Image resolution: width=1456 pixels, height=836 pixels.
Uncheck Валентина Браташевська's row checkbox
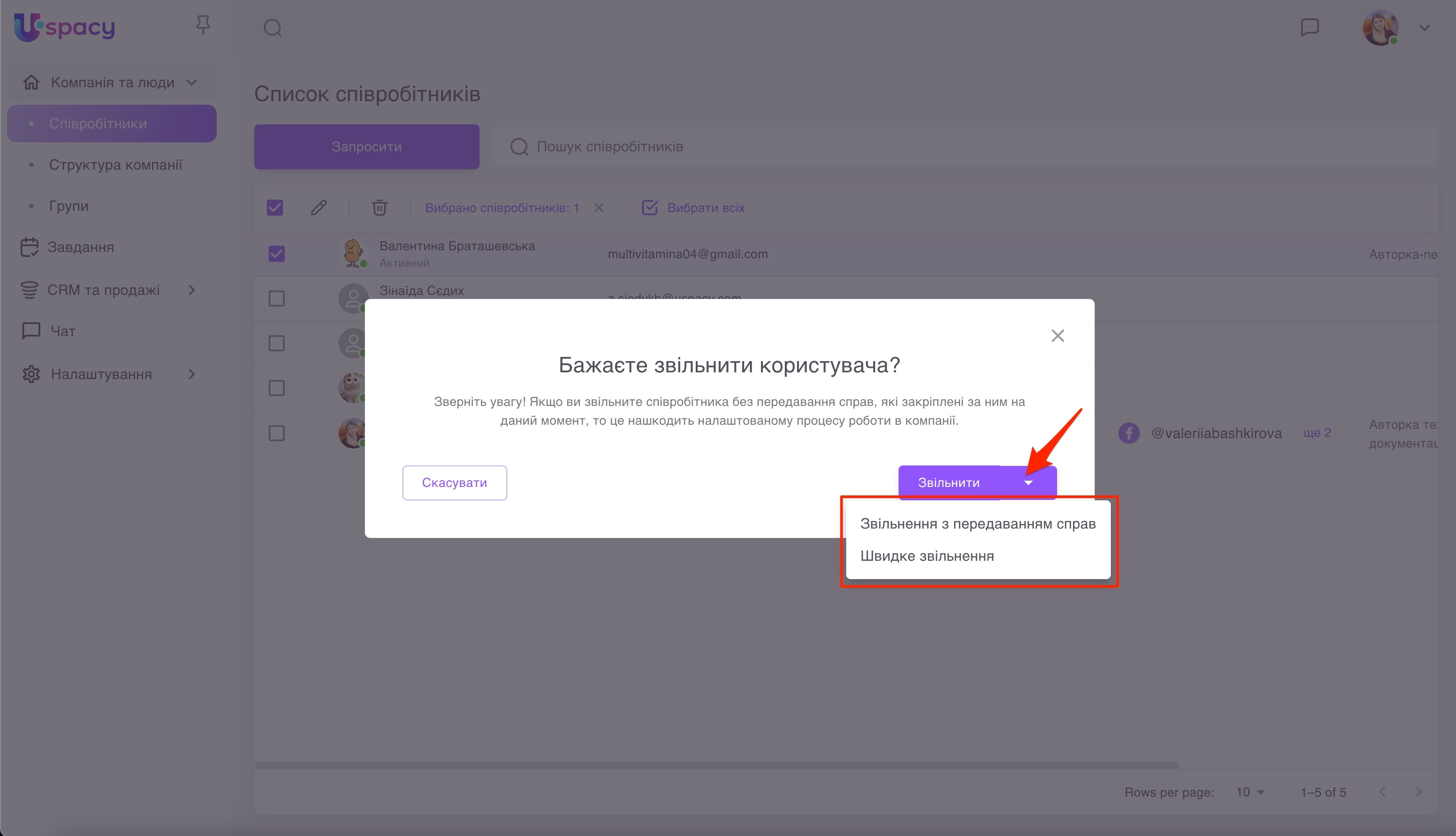pos(276,253)
